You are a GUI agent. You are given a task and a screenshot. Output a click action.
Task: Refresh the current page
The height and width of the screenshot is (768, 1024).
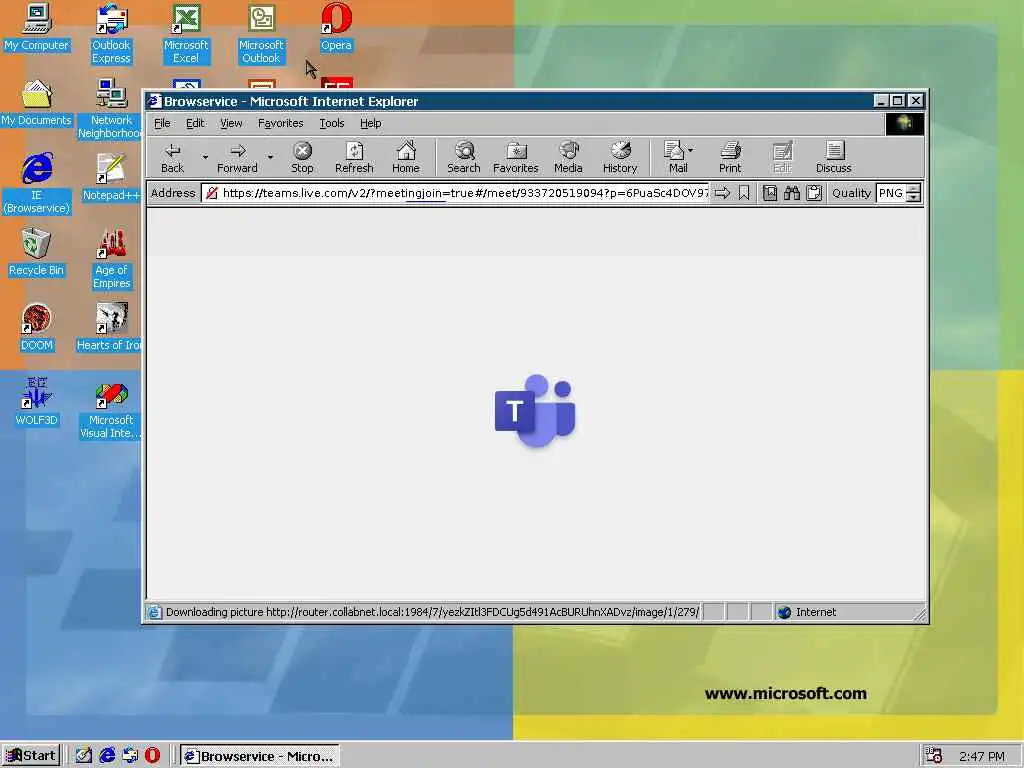[x=354, y=157]
